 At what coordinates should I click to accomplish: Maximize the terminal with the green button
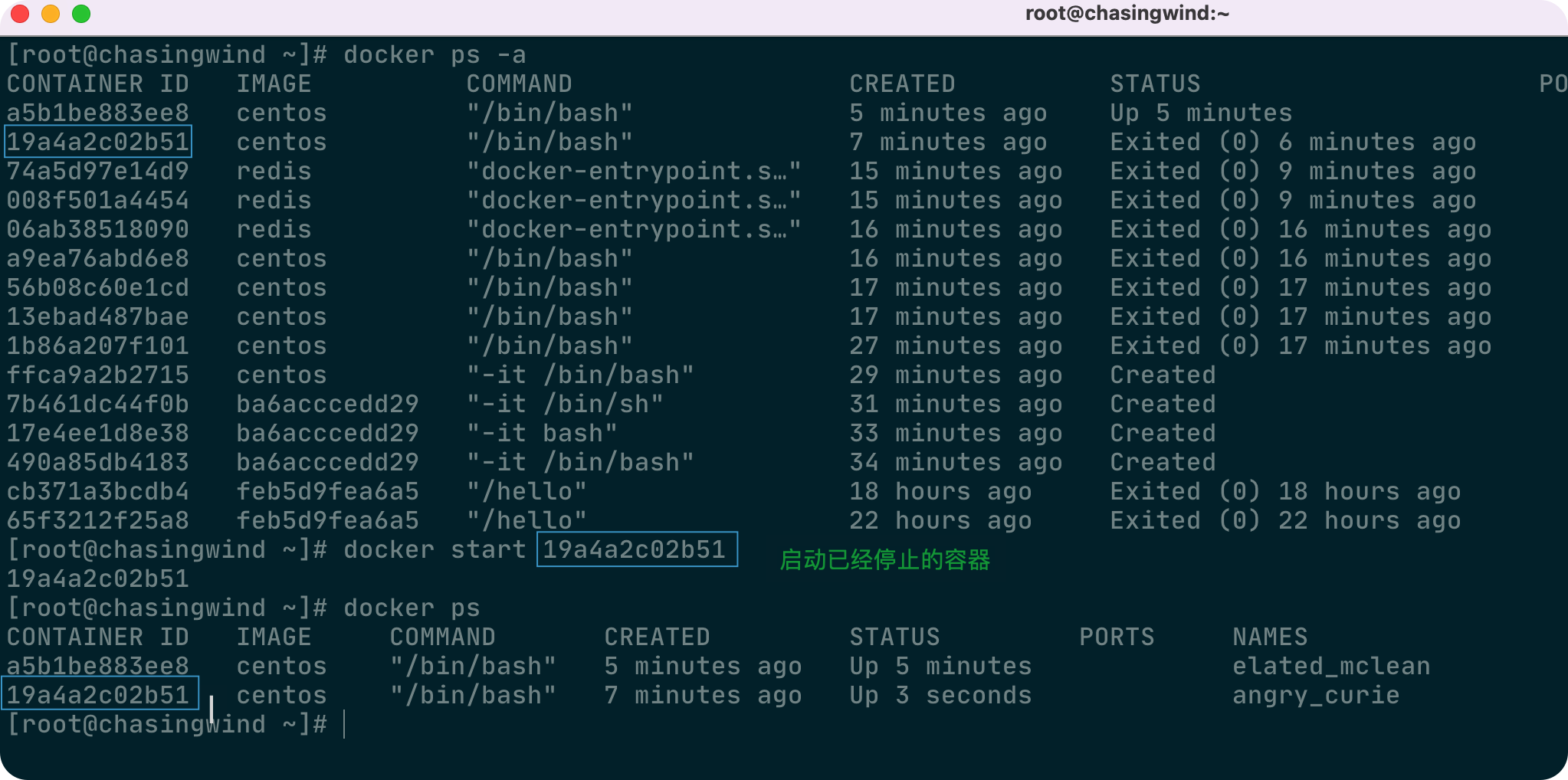81,14
